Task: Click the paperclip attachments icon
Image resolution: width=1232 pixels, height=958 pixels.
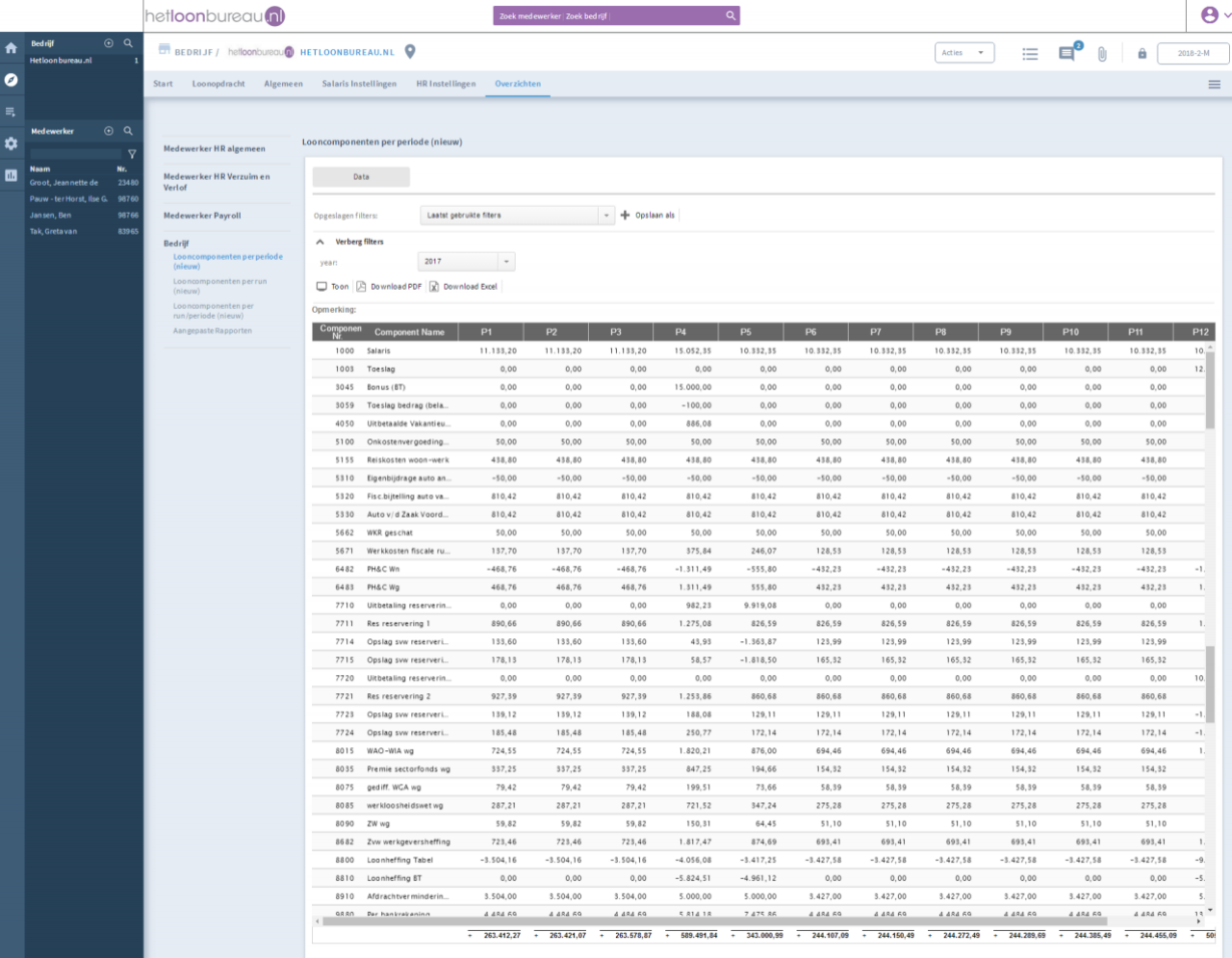Action: 1102,54
